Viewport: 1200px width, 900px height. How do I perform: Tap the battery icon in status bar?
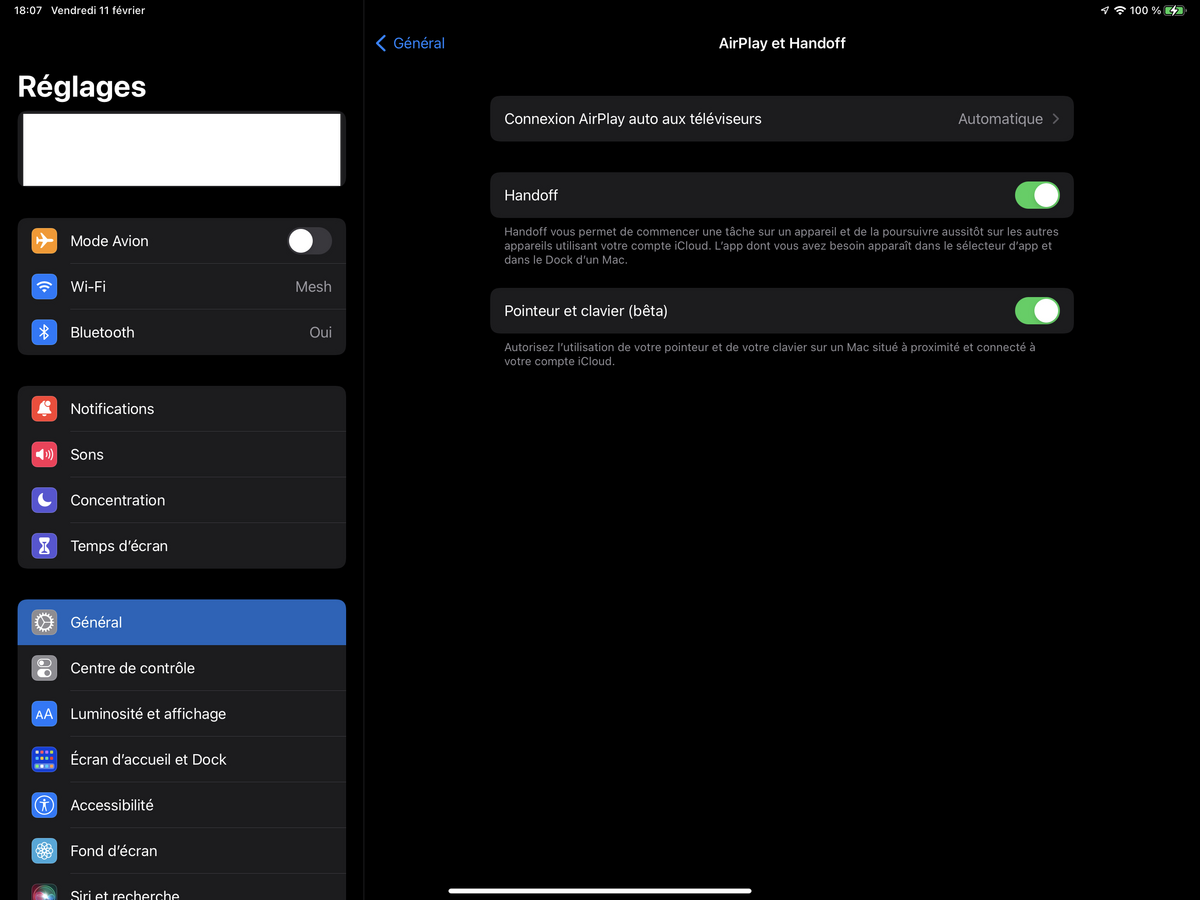(1175, 10)
